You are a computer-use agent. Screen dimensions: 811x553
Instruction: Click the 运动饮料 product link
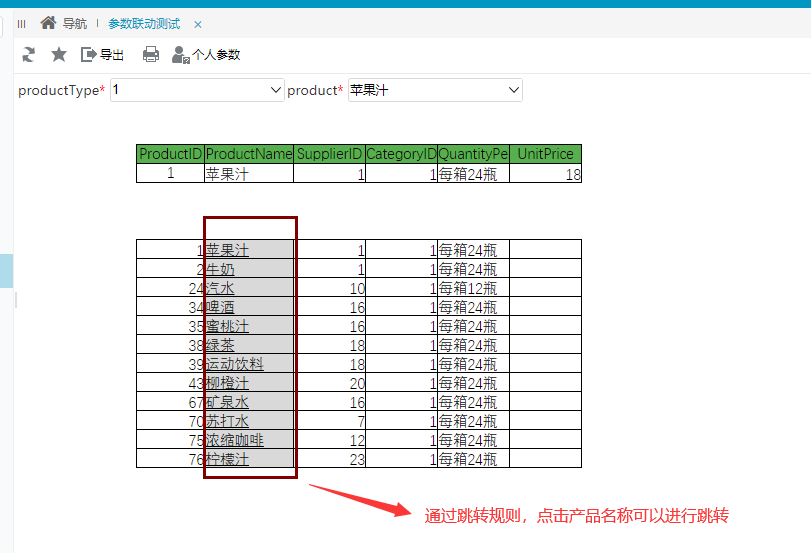[x=234, y=364]
